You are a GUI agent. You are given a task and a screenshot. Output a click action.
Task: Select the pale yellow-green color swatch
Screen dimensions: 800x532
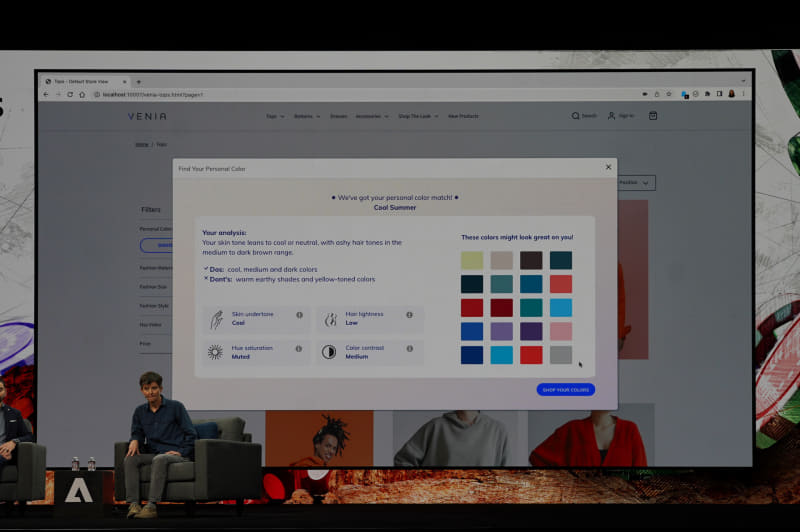tap(472, 260)
